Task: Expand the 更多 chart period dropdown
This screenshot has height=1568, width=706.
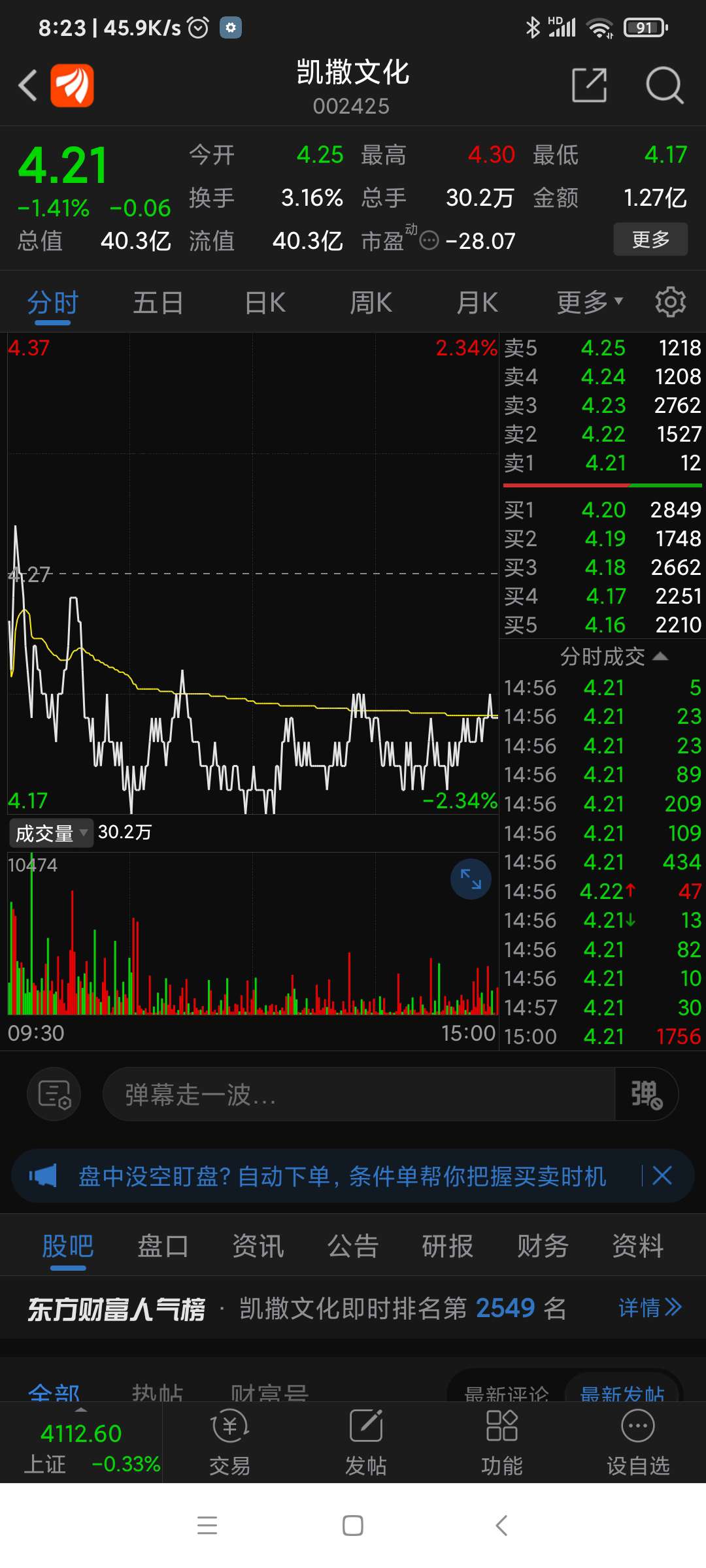Action: point(590,302)
